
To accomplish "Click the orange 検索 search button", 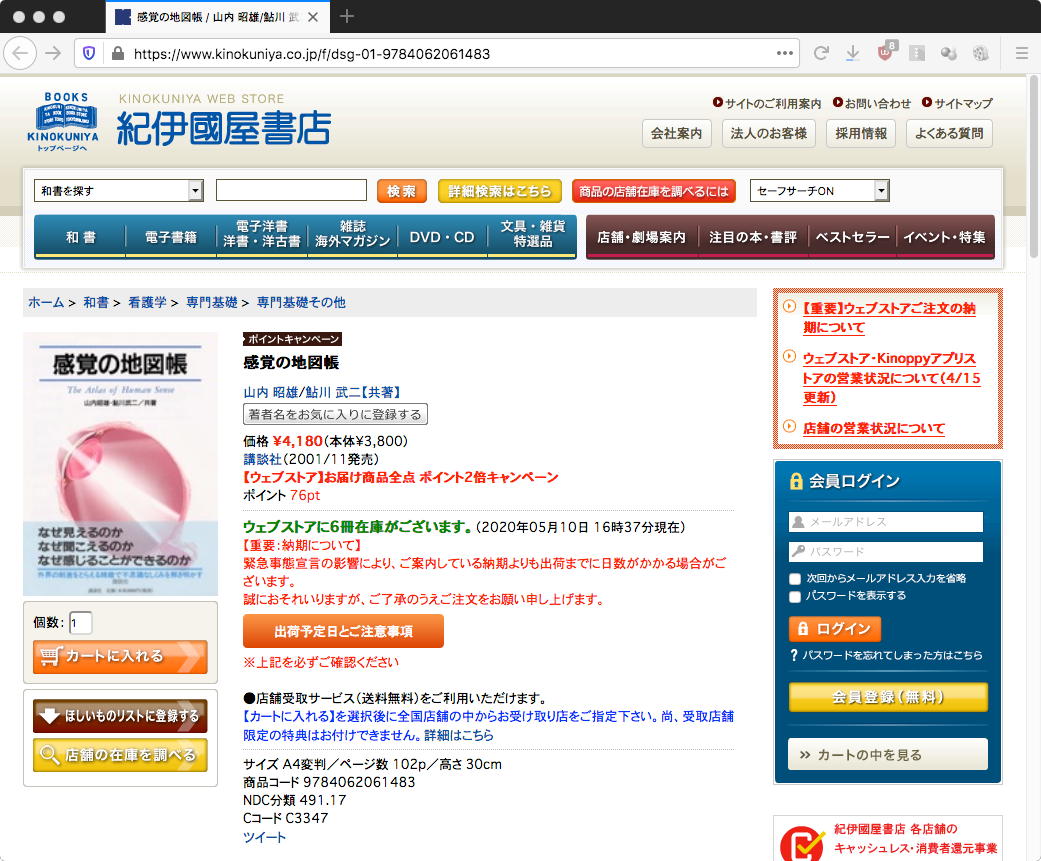I will pyautogui.click(x=402, y=191).
